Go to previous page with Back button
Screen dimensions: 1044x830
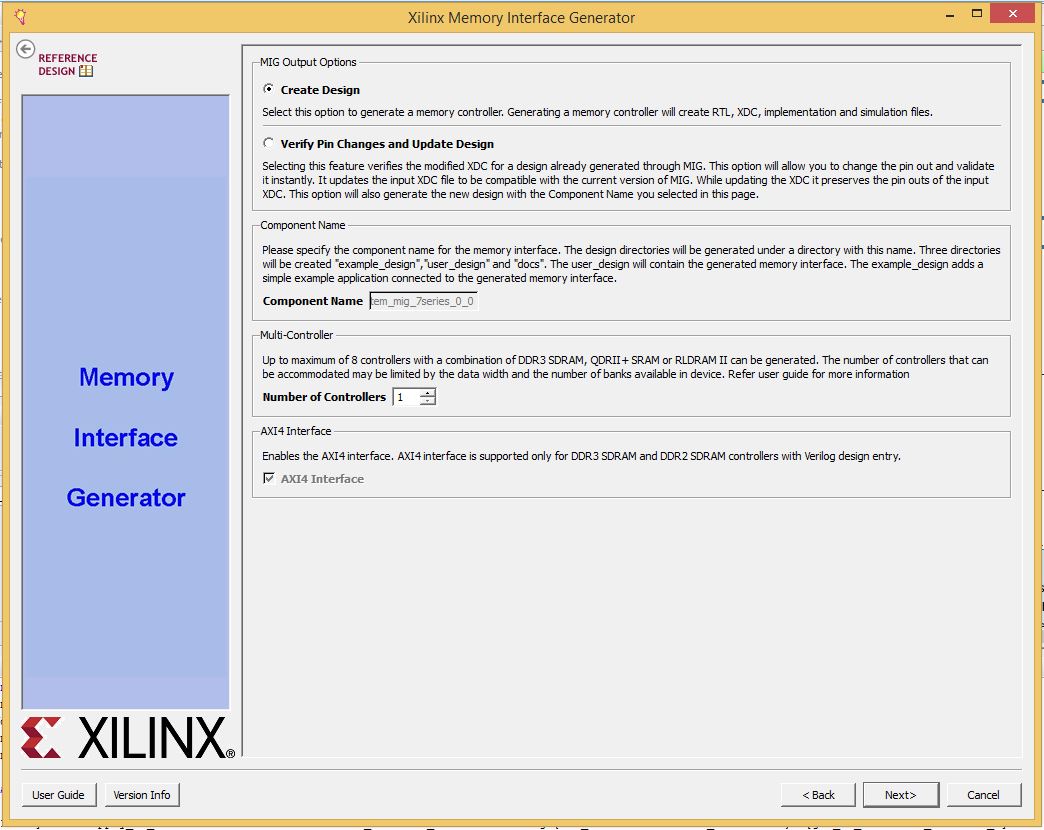(x=818, y=795)
